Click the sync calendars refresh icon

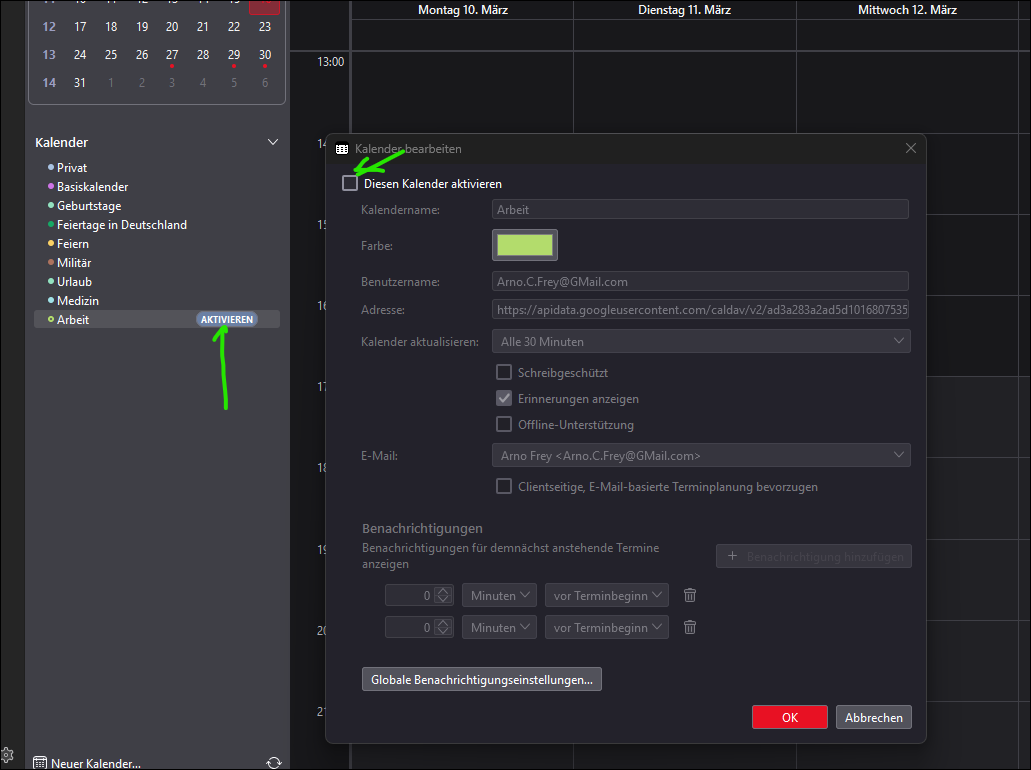click(274, 763)
